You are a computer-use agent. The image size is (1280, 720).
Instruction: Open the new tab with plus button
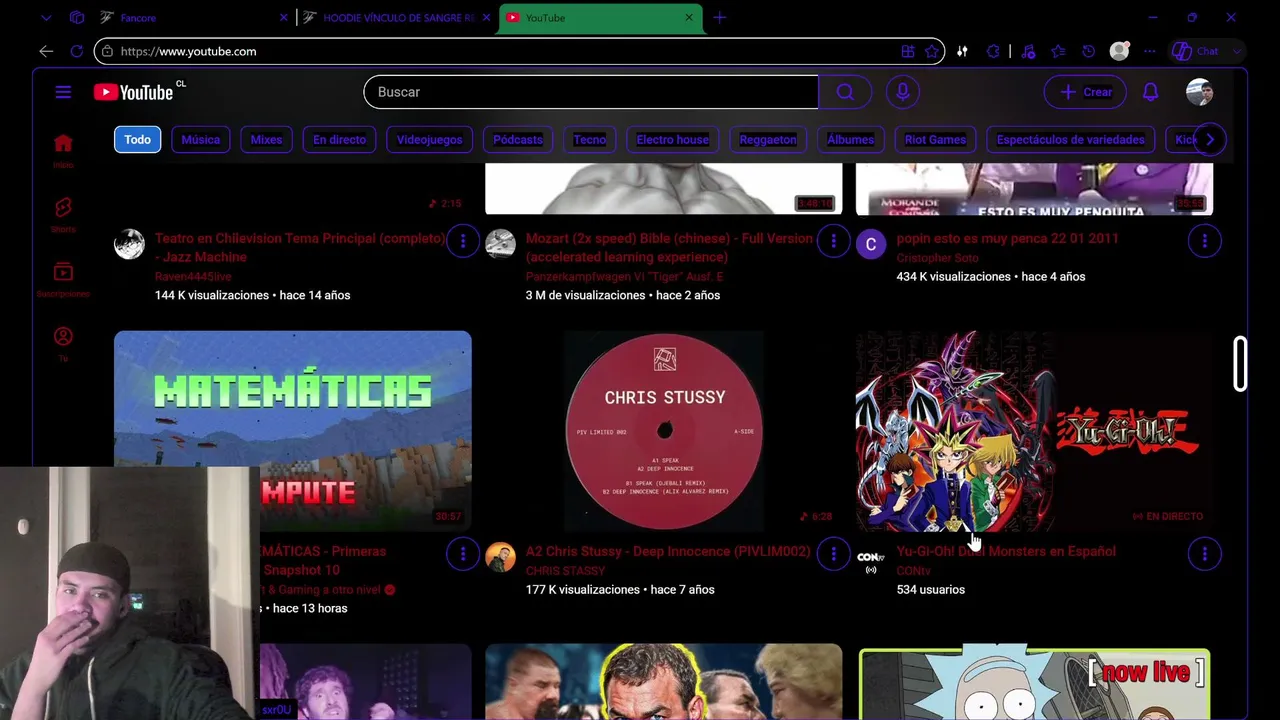719,18
